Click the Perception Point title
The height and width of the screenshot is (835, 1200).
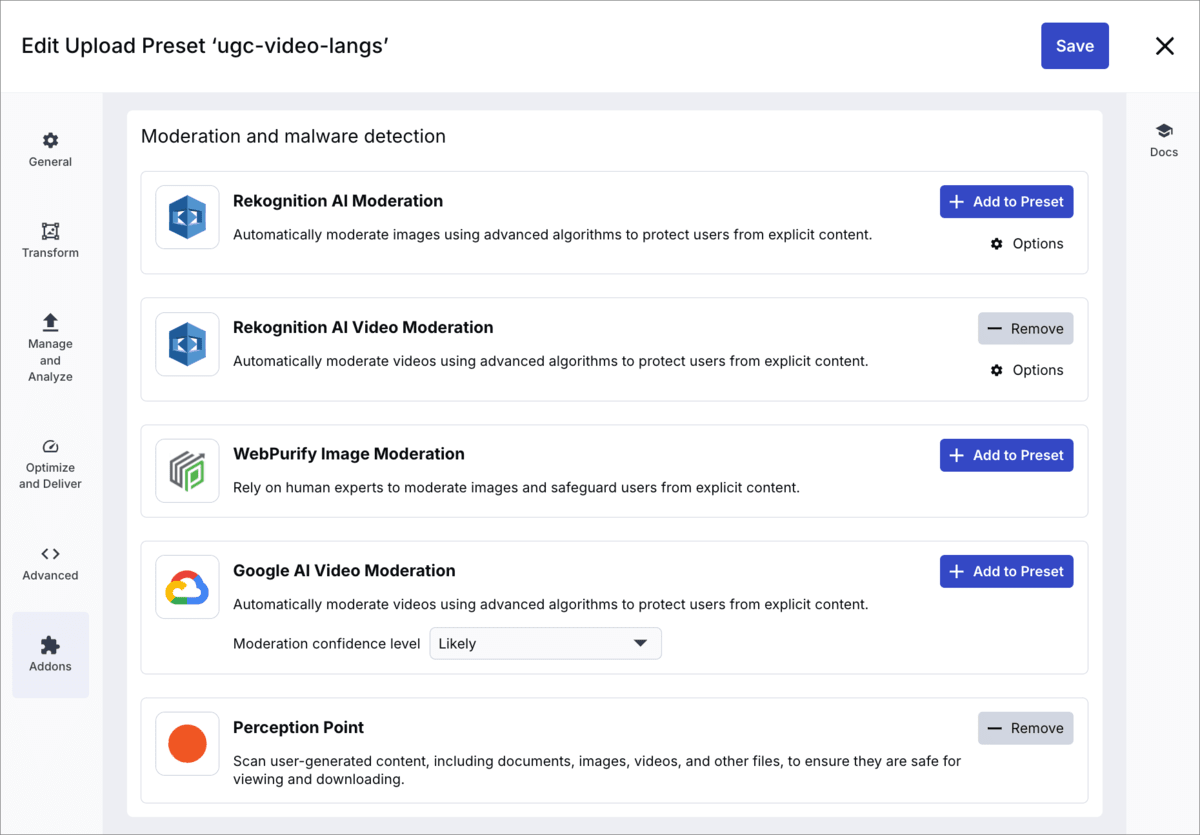coord(298,728)
